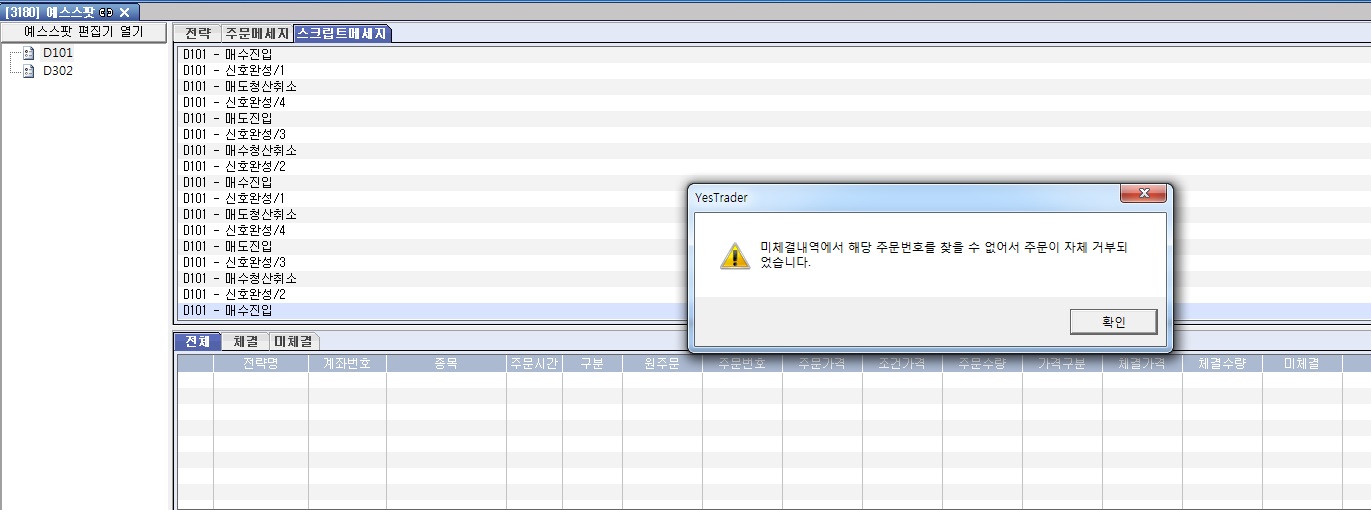Open the editor via 예스스팟 편집기 열기
The width and height of the screenshot is (1371, 510).
[84, 31]
